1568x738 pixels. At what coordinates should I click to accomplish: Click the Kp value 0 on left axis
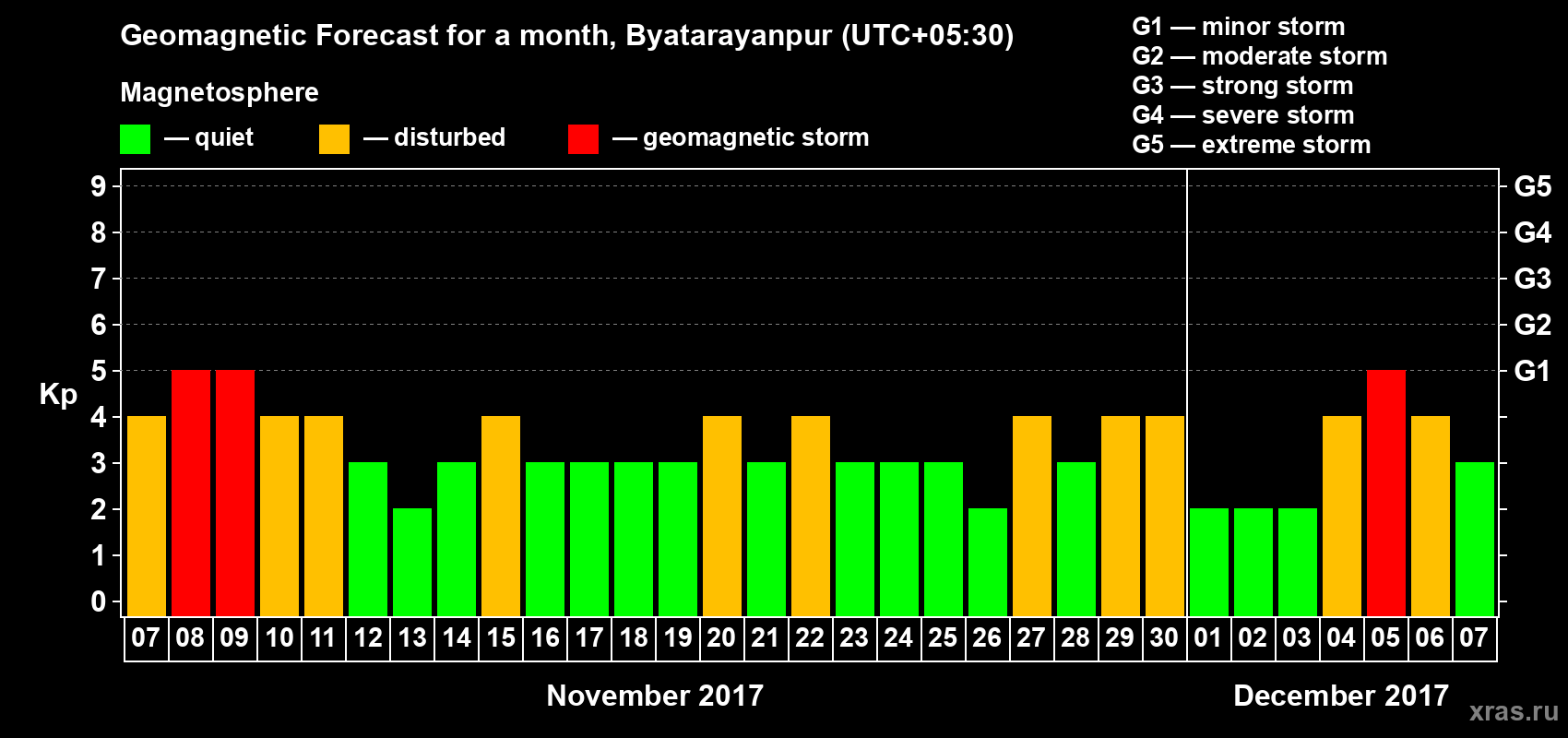99,601
